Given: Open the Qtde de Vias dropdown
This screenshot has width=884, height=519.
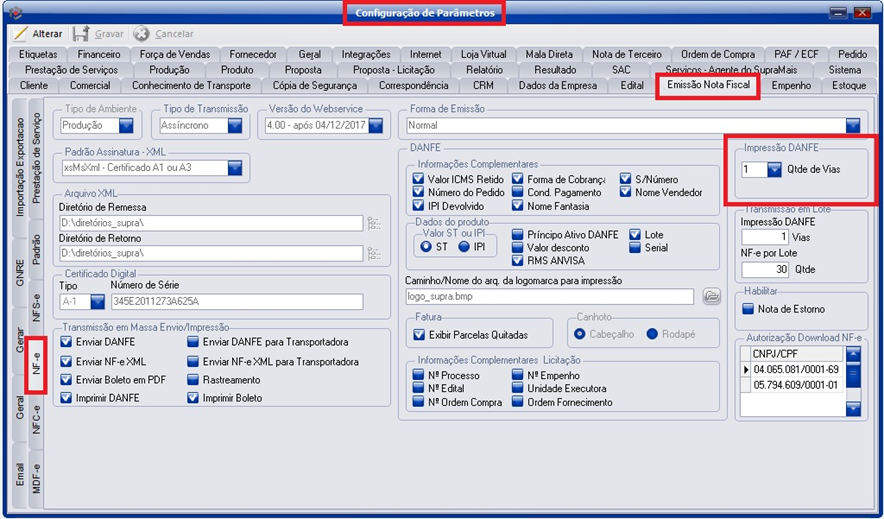Looking at the screenshot, I should pos(775,170).
